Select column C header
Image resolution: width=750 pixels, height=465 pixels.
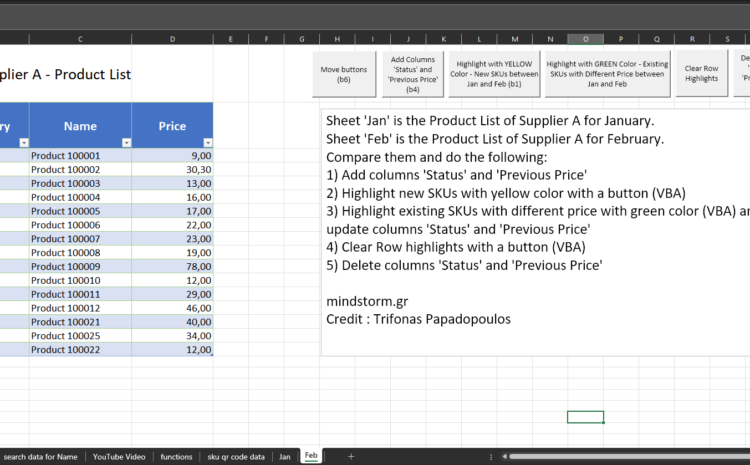80,39
